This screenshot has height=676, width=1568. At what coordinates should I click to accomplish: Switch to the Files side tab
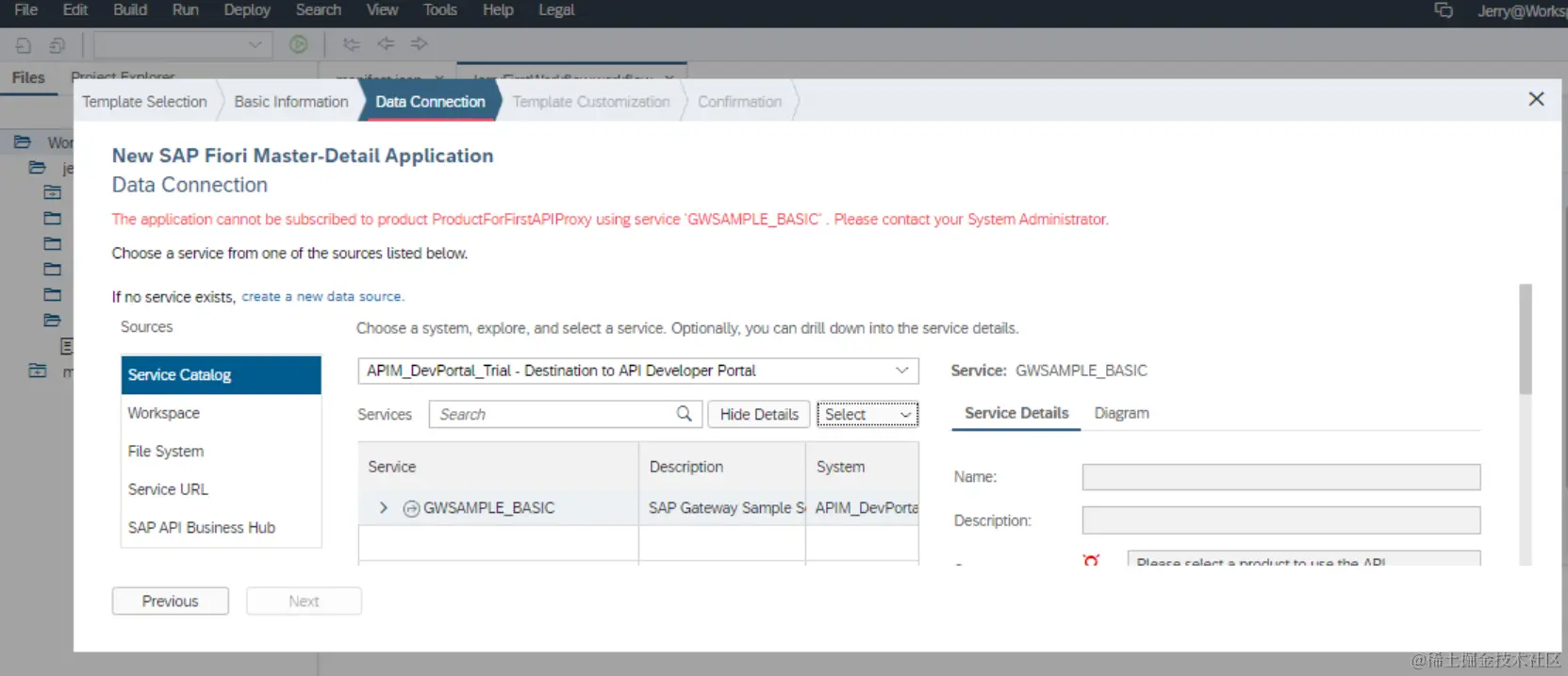click(x=28, y=77)
